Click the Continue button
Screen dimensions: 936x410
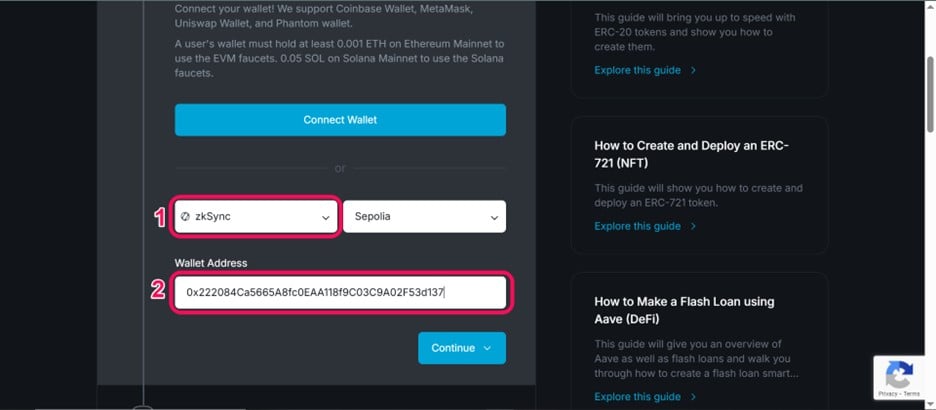pos(462,348)
